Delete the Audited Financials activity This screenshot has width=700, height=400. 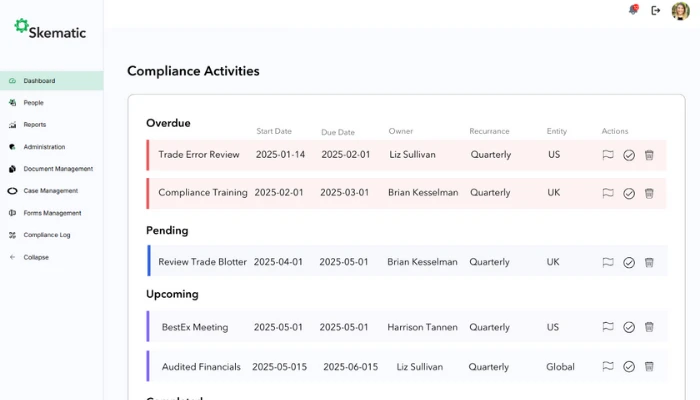tap(649, 367)
